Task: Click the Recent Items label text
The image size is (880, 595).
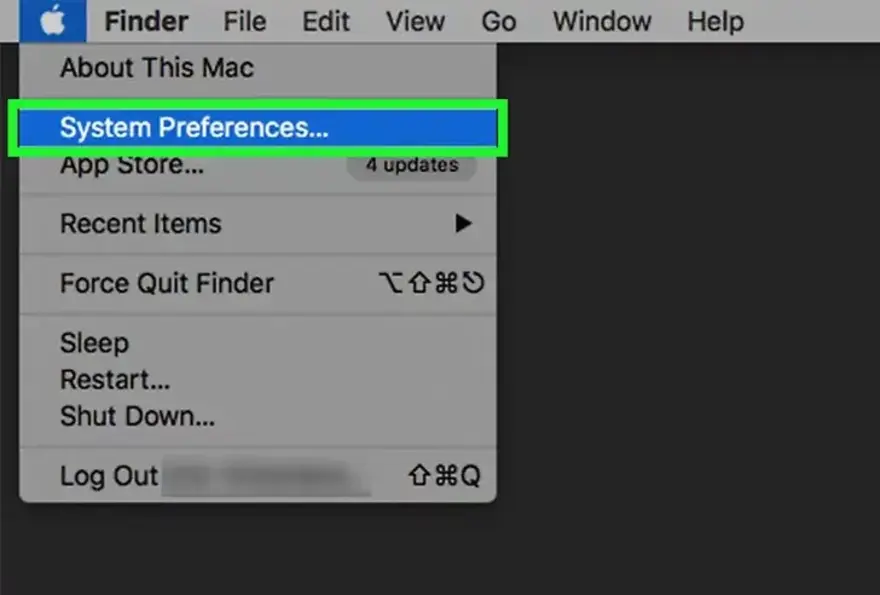Action: point(141,223)
